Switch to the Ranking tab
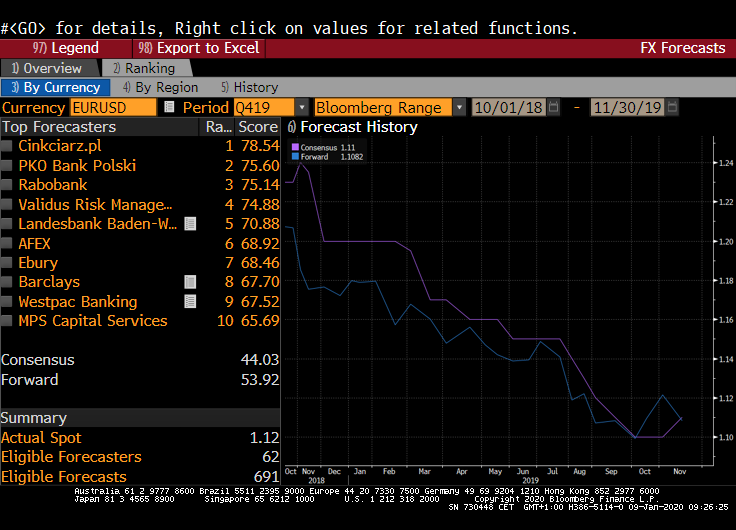 [x=143, y=68]
